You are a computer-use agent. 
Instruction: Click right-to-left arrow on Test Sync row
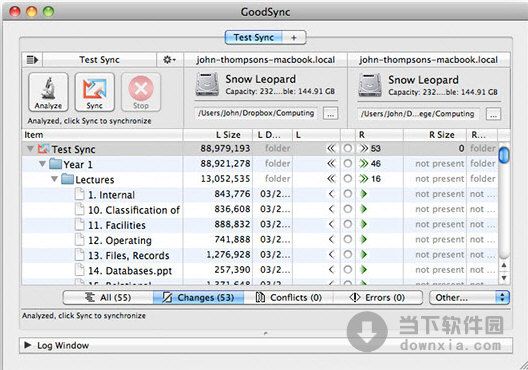point(331,148)
